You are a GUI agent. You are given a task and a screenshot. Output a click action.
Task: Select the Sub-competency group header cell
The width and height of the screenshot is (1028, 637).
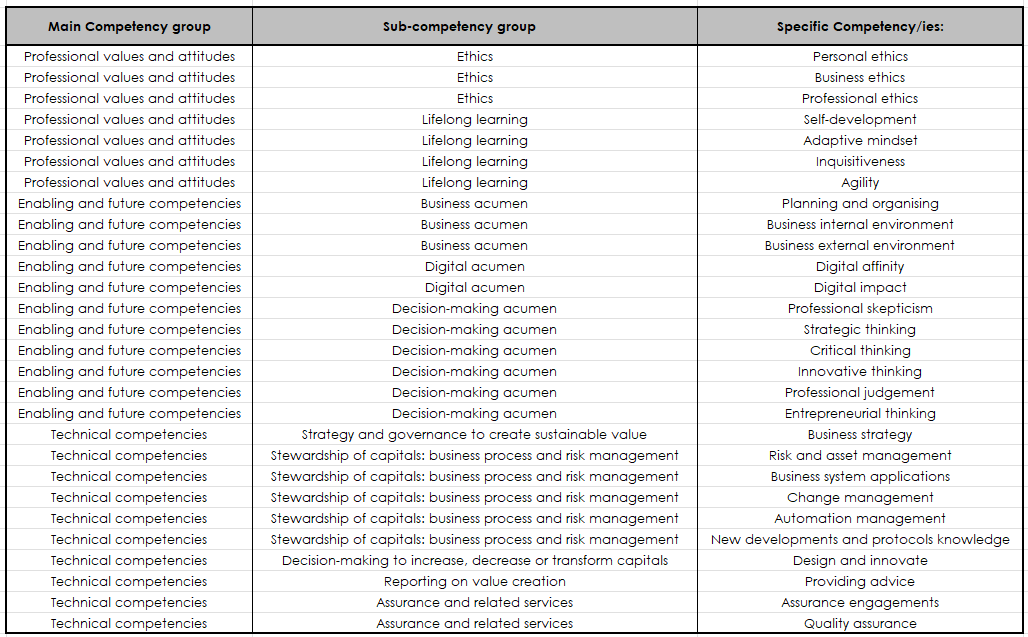point(474,27)
